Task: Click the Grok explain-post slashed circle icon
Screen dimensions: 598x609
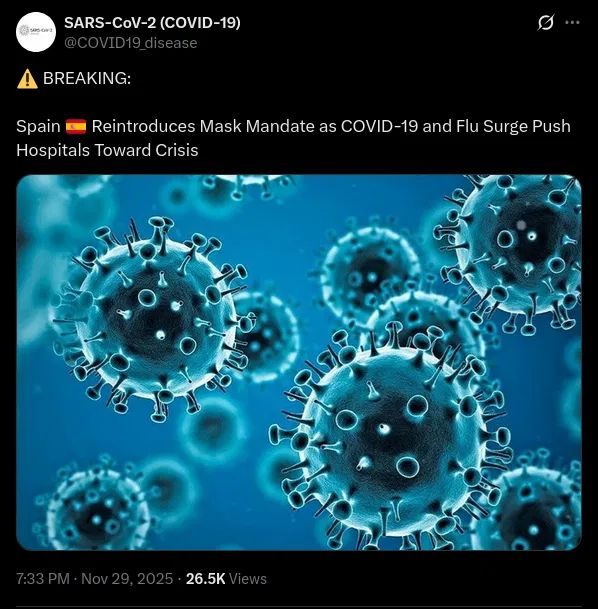Action: coord(545,23)
